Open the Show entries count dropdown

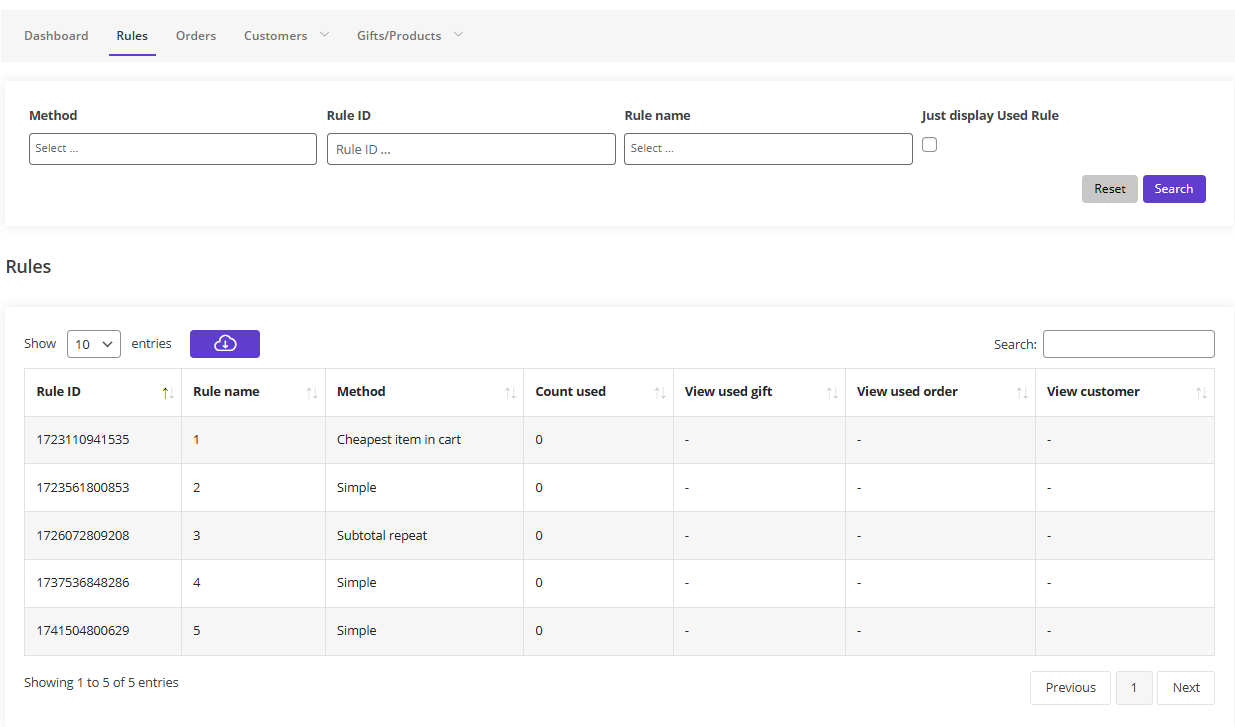click(94, 344)
